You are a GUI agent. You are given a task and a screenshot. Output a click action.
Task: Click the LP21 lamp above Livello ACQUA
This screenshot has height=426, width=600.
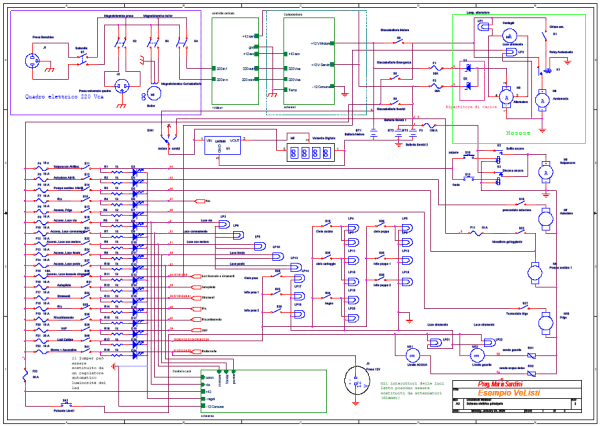[435, 343]
